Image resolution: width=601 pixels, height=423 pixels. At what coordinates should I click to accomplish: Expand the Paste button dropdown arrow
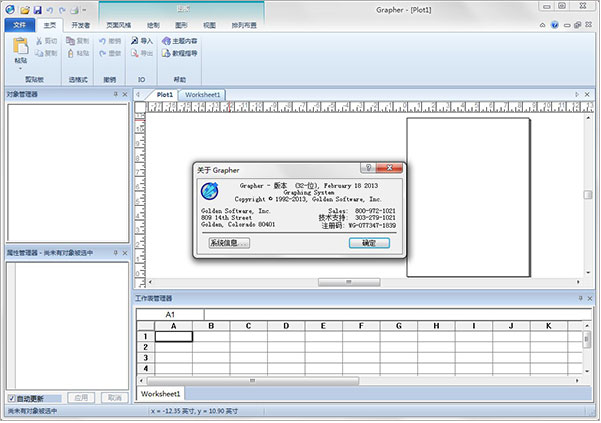[x=20, y=69]
